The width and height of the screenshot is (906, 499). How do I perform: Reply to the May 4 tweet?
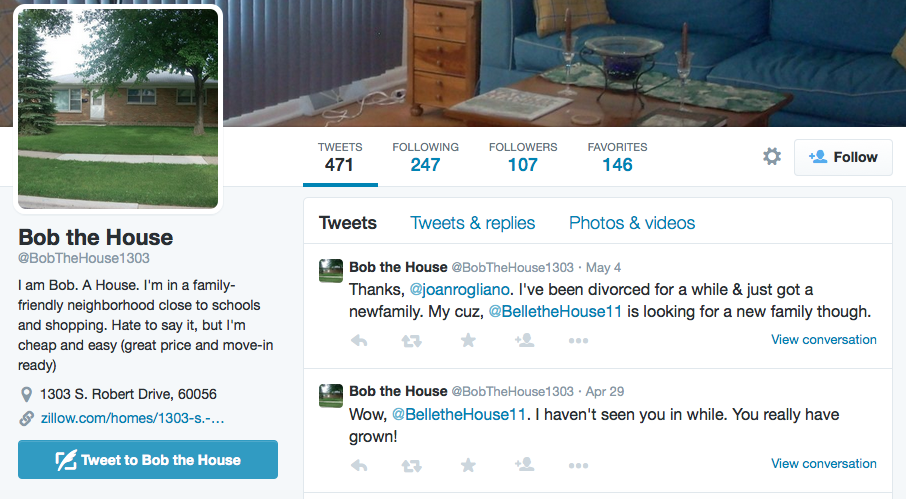pyautogui.click(x=359, y=341)
